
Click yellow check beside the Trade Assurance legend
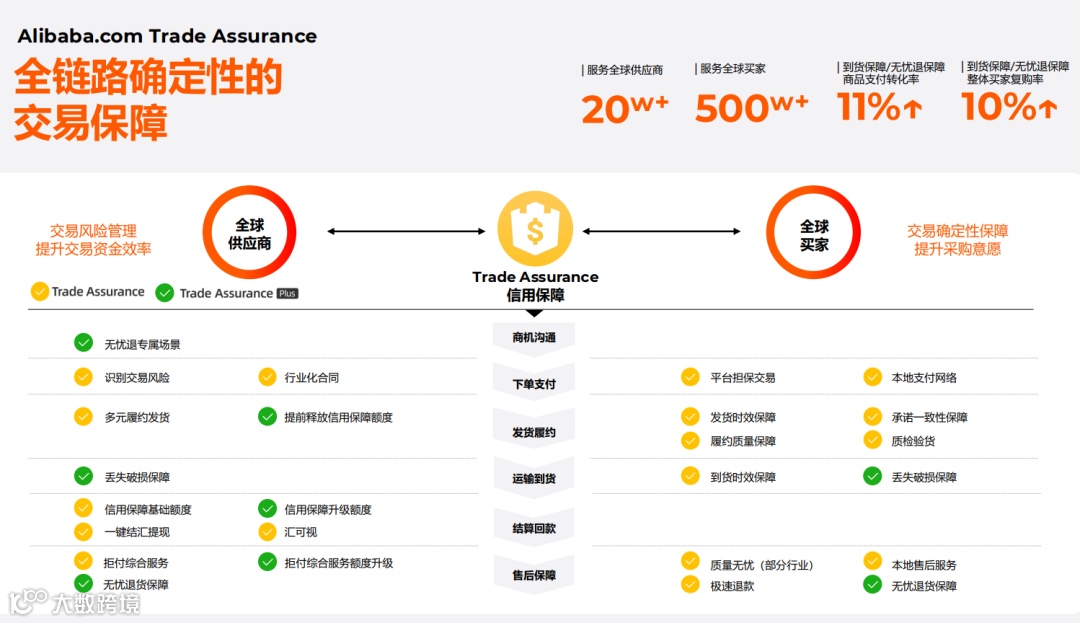click(x=39, y=291)
